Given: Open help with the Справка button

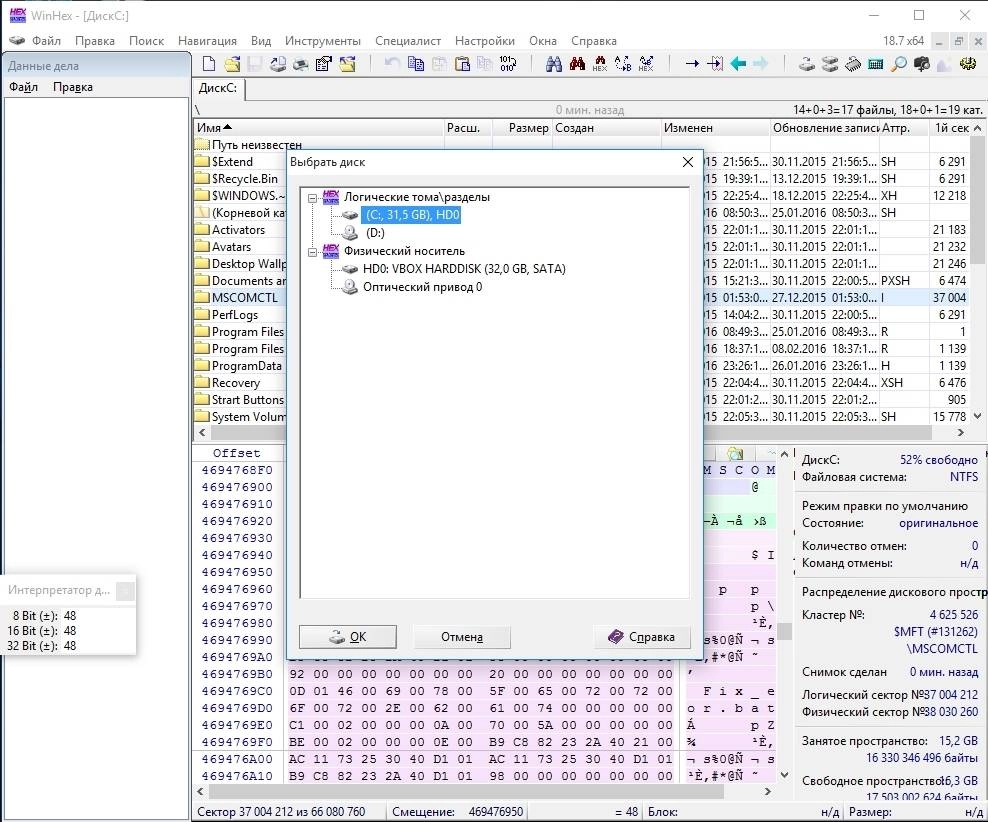Looking at the screenshot, I should click(642, 637).
